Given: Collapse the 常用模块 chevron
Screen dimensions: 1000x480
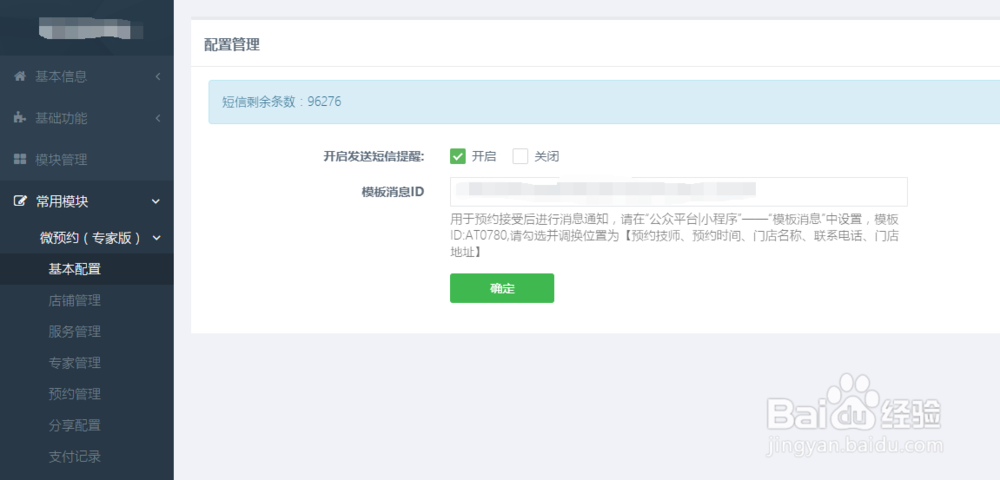Looking at the screenshot, I should click(156, 201).
